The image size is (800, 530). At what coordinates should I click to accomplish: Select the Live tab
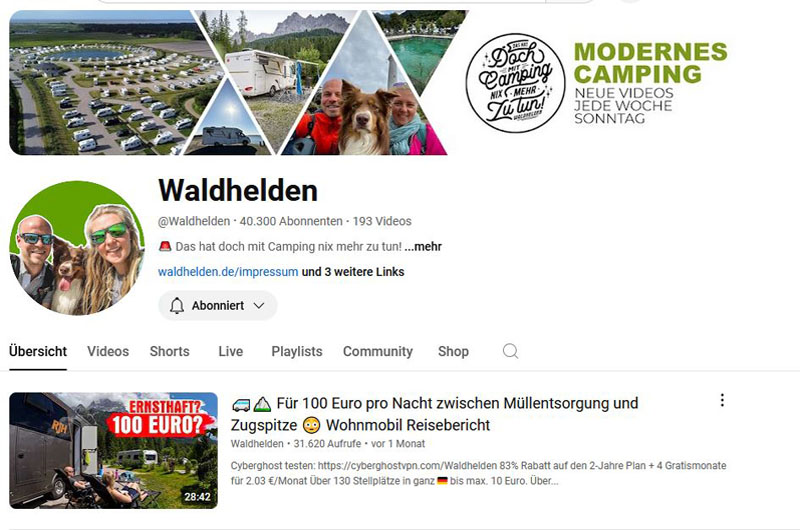pos(231,351)
